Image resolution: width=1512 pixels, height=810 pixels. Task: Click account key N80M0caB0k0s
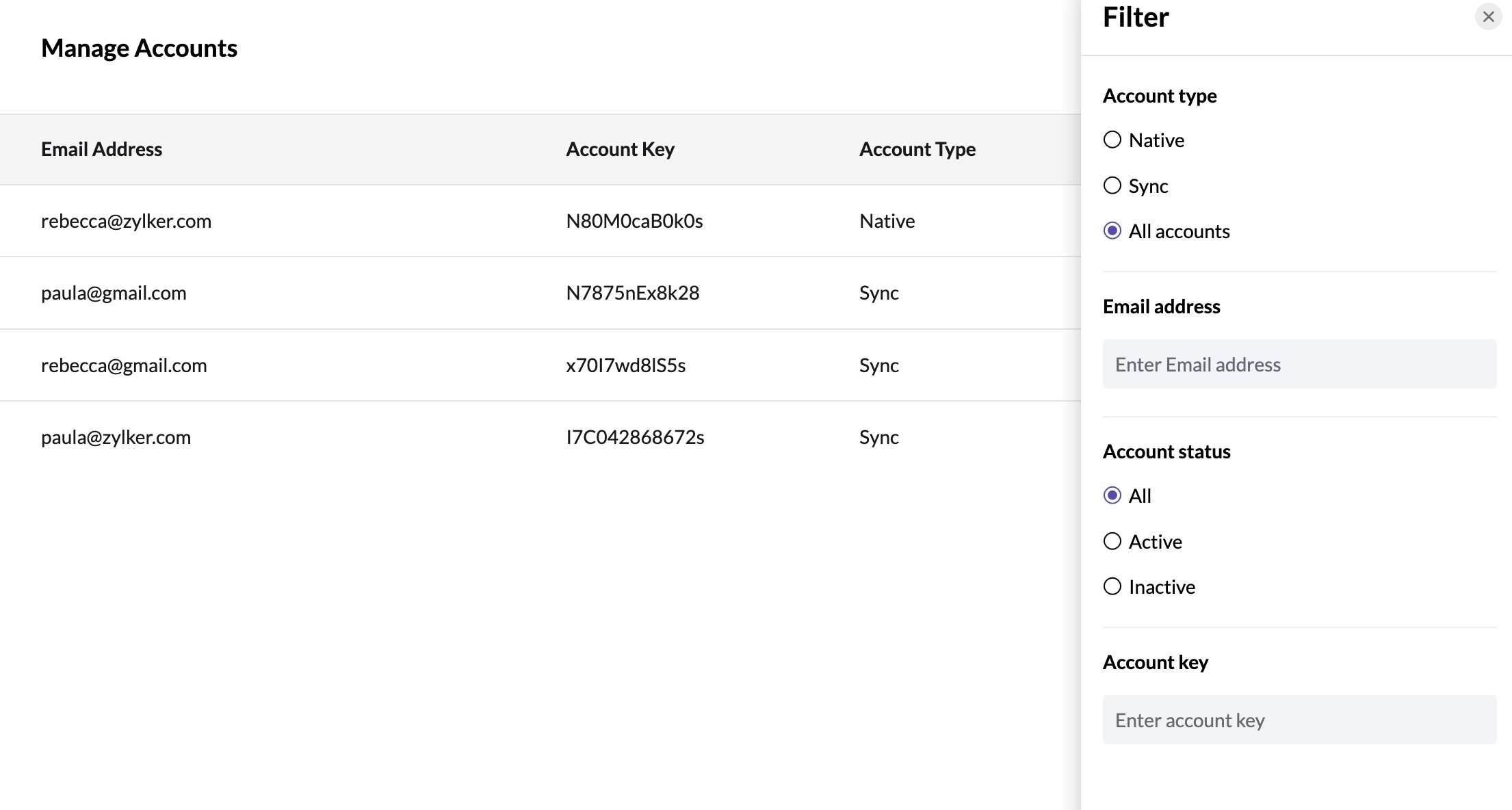pyautogui.click(x=634, y=221)
